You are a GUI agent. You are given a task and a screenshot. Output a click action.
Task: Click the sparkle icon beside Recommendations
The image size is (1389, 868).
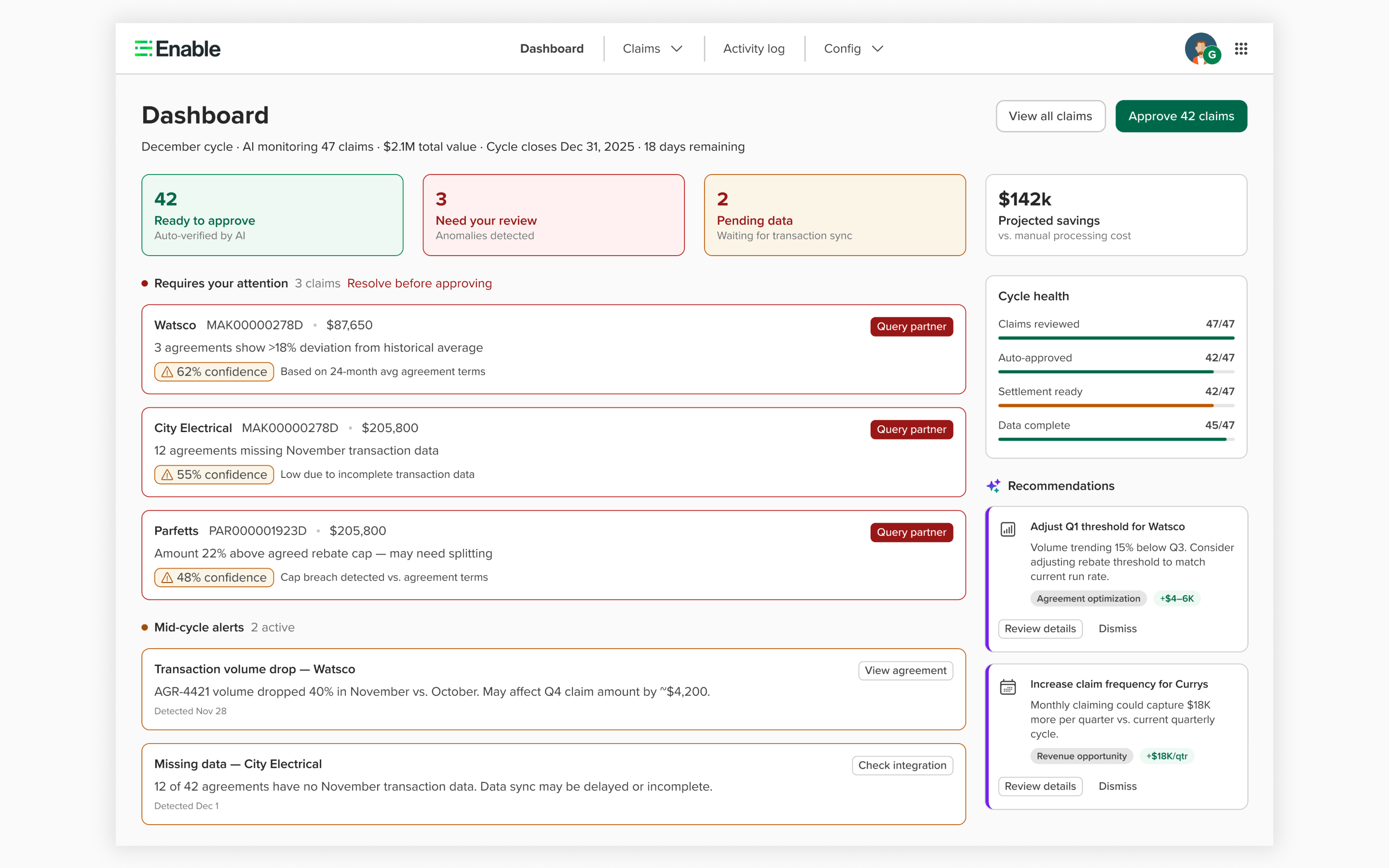coord(994,486)
